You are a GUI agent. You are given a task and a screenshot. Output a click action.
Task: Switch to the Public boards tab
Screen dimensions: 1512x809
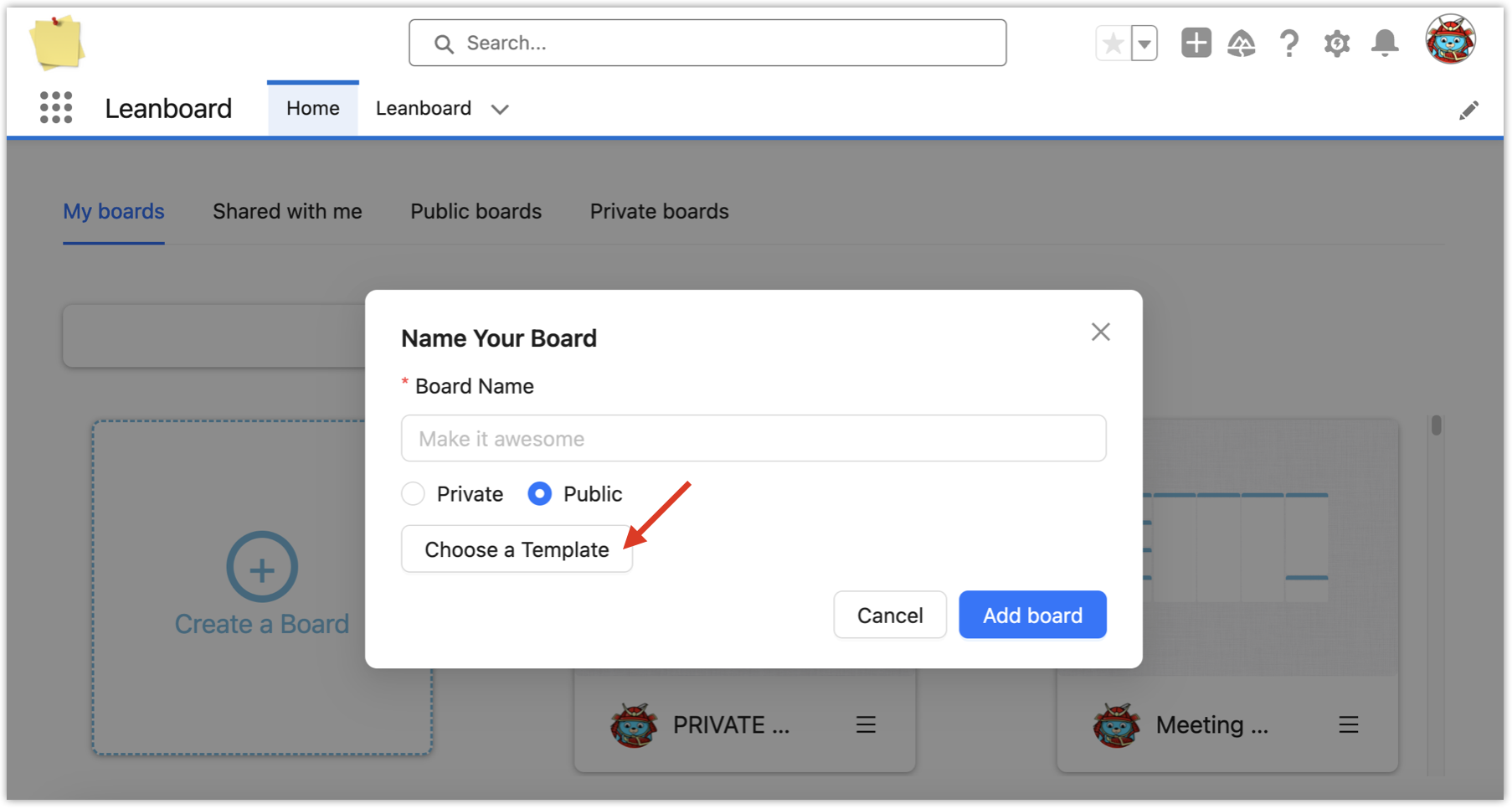476,212
